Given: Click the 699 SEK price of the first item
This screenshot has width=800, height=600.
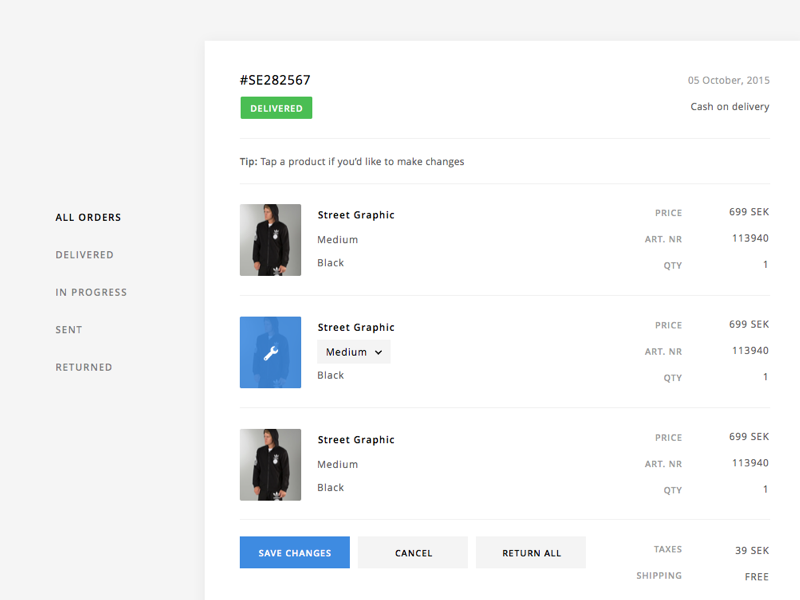Looking at the screenshot, I should 748,211.
